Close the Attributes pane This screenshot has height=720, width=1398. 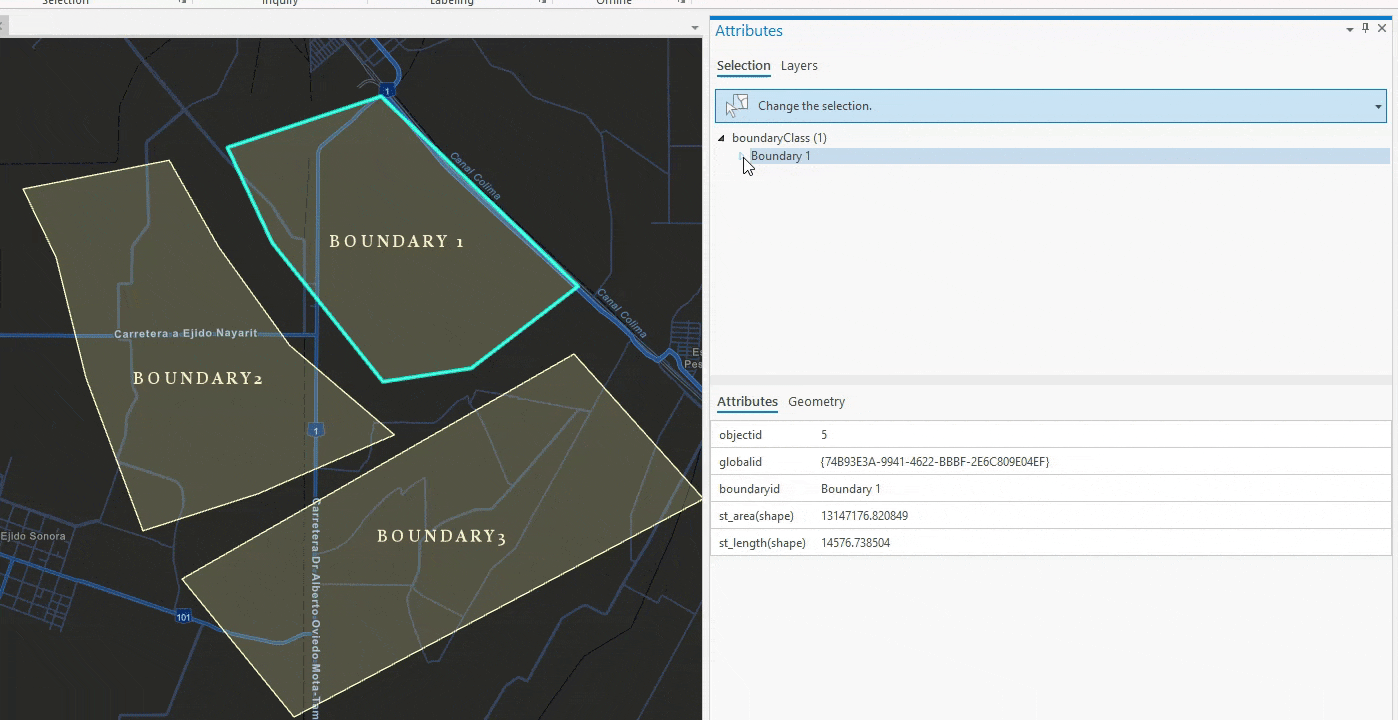pos(1382,30)
